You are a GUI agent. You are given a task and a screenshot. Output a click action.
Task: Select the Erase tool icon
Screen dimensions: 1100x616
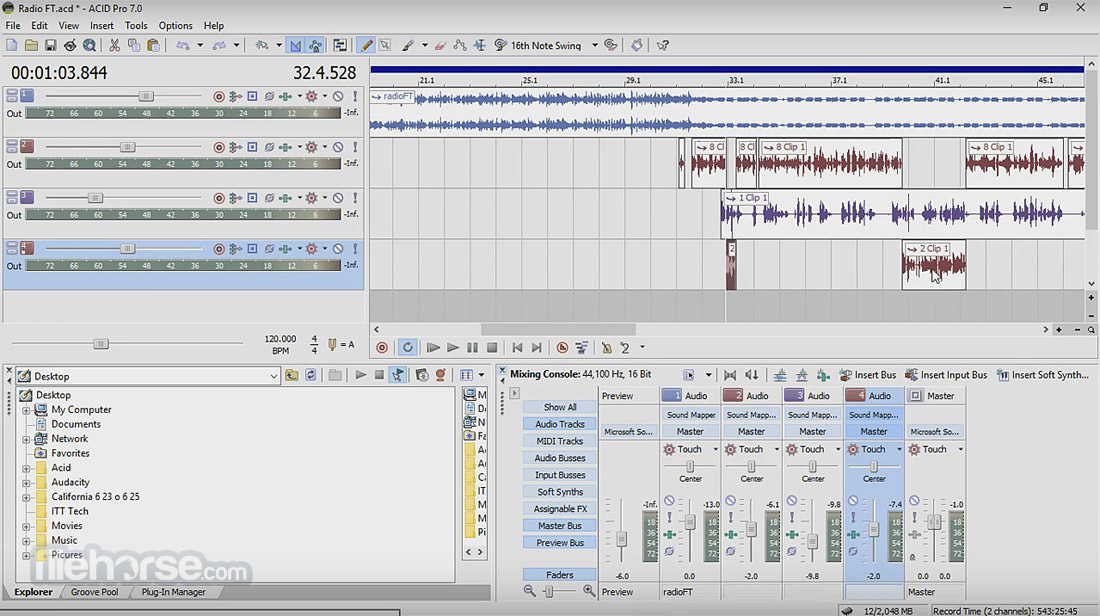tap(441, 46)
